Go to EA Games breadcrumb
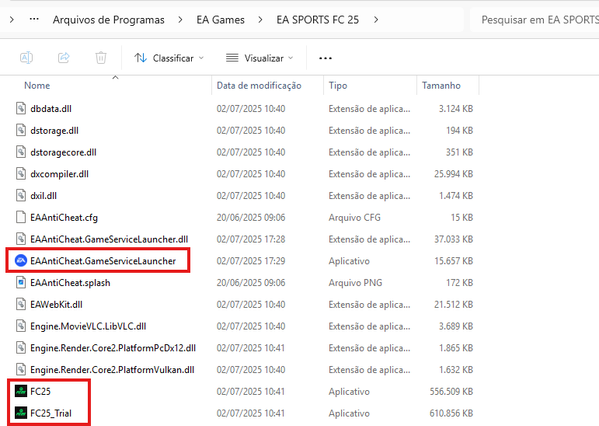599x426 pixels. (x=220, y=19)
